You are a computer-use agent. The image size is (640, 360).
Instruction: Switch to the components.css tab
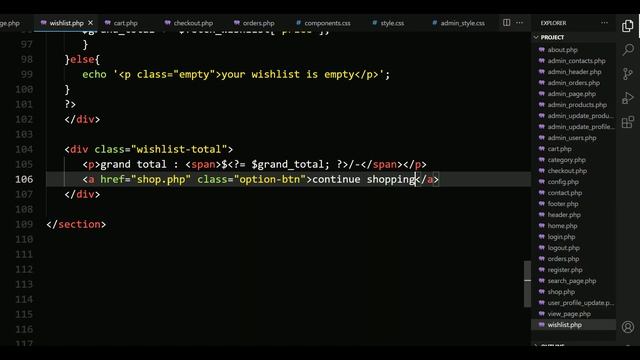tap(327, 23)
